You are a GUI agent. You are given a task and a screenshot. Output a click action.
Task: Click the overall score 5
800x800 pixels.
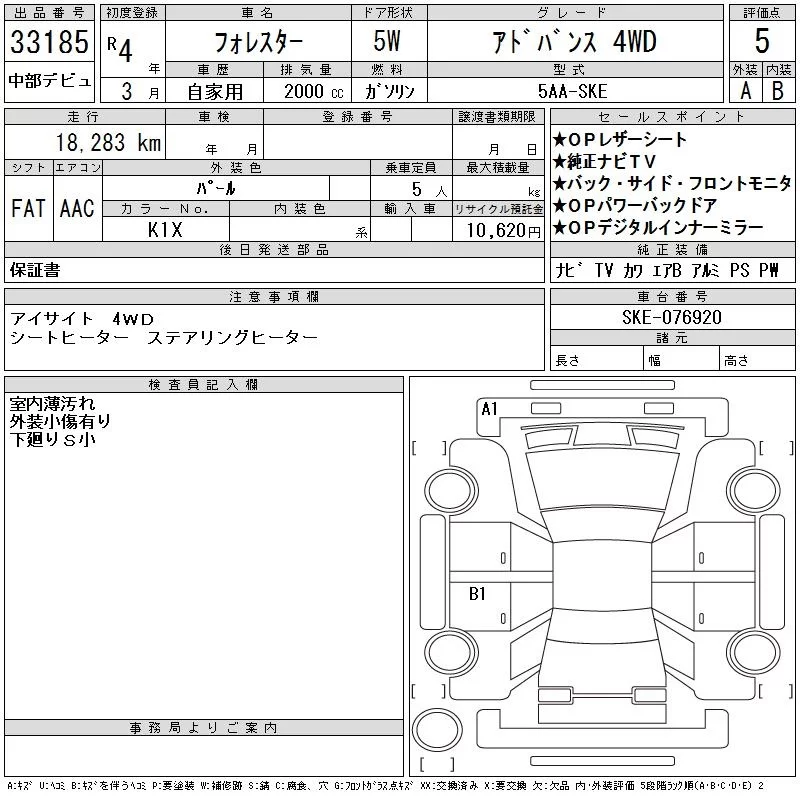click(x=762, y=41)
